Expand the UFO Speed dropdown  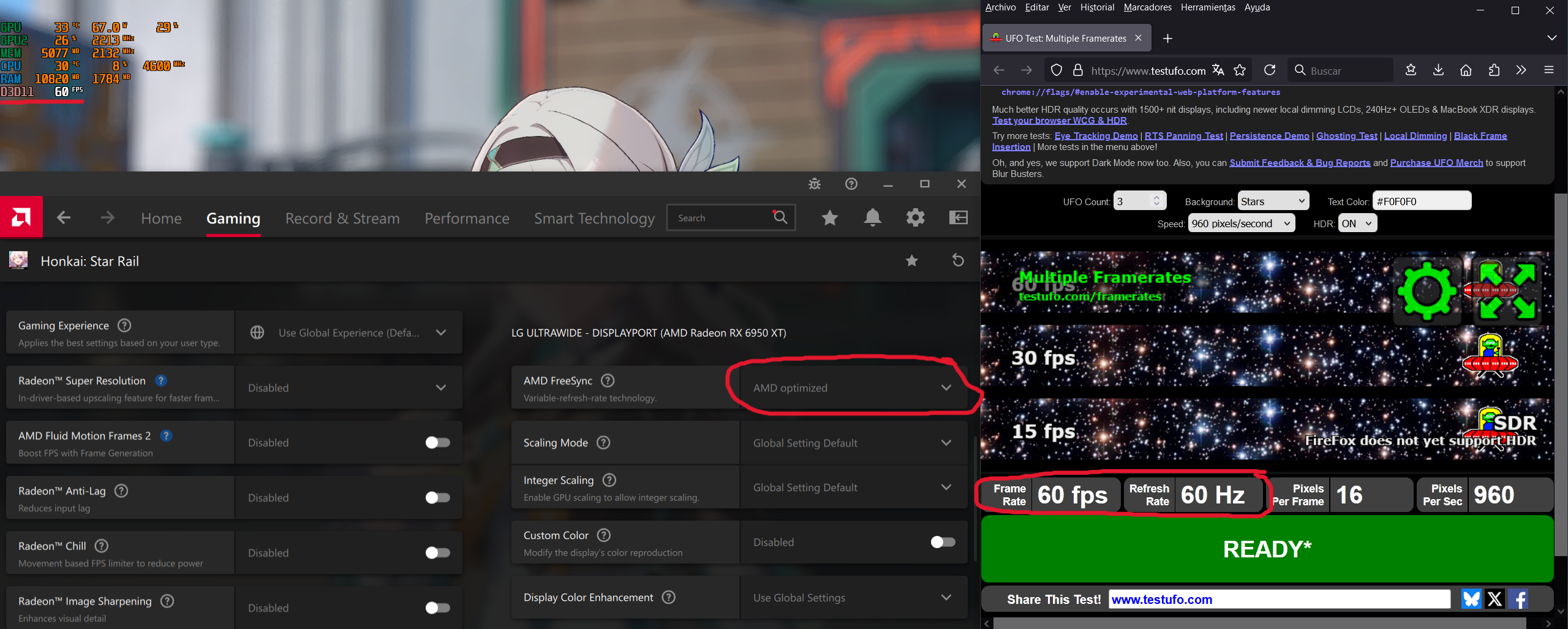(x=1241, y=224)
